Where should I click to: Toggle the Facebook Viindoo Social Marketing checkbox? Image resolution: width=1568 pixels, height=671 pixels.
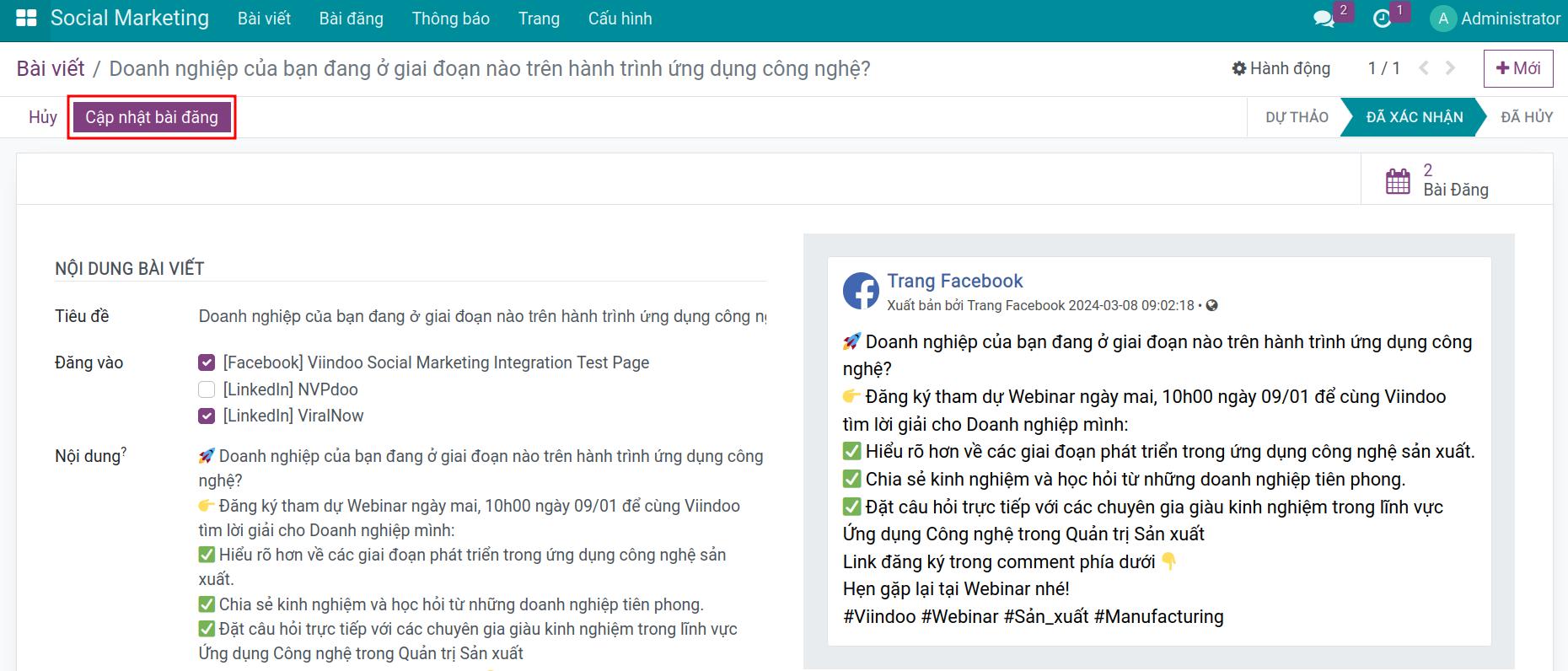pos(207,362)
